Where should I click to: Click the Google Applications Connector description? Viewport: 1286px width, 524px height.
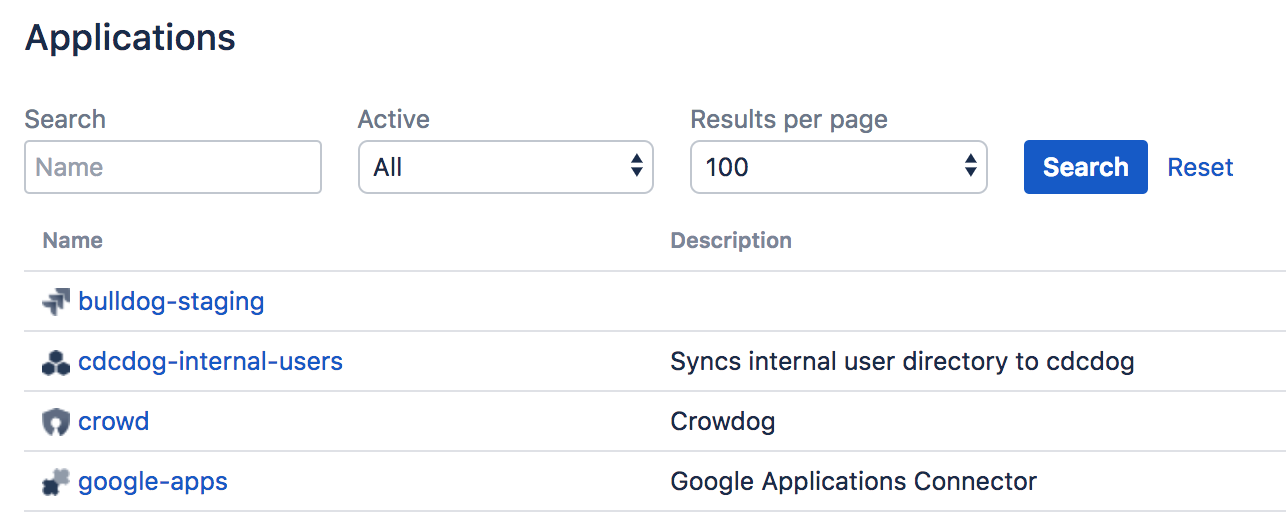click(x=853, y=481)
